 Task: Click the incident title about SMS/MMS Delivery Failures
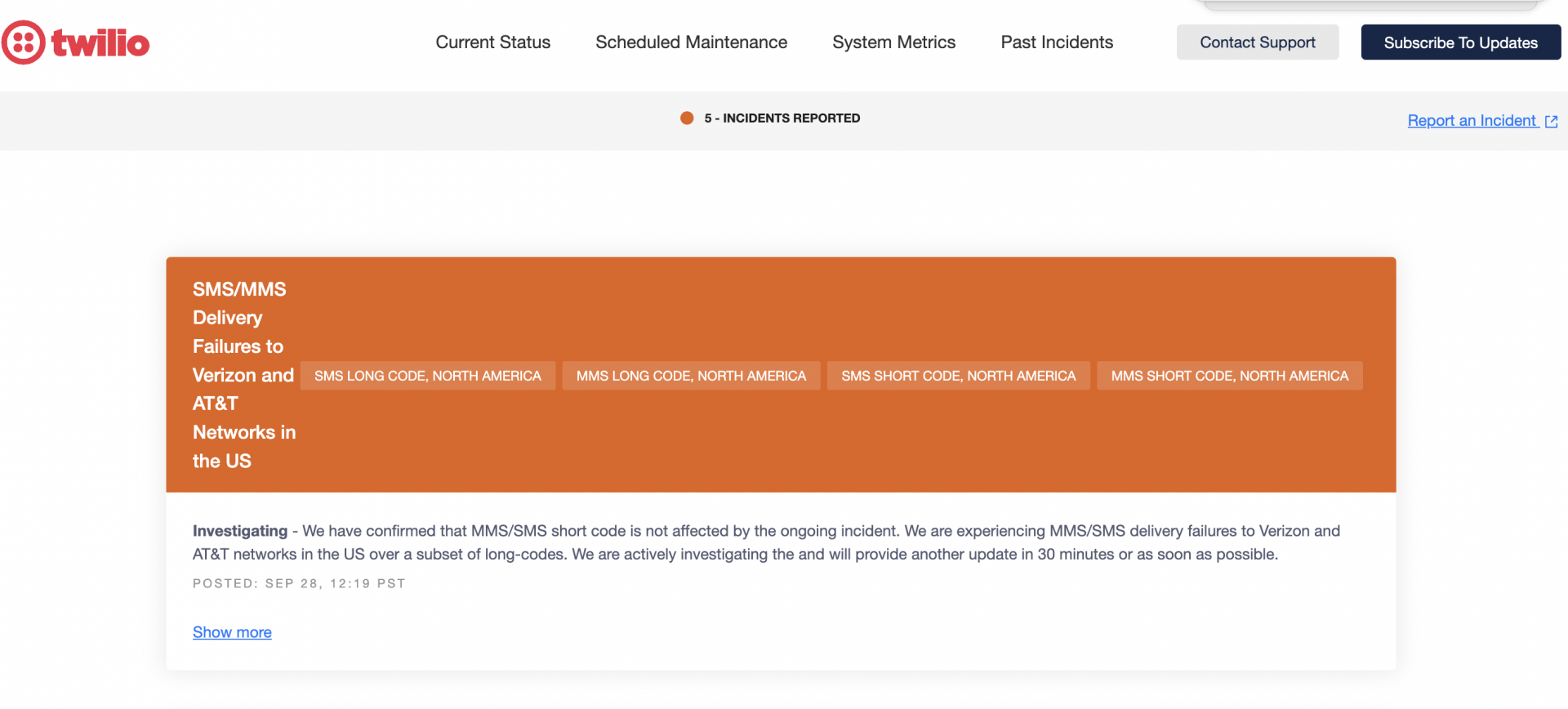coord(243,374)
